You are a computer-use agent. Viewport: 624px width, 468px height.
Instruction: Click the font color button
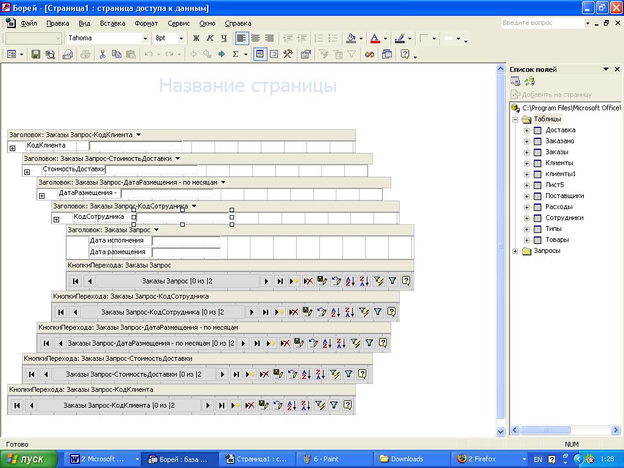tap(376, 38)
